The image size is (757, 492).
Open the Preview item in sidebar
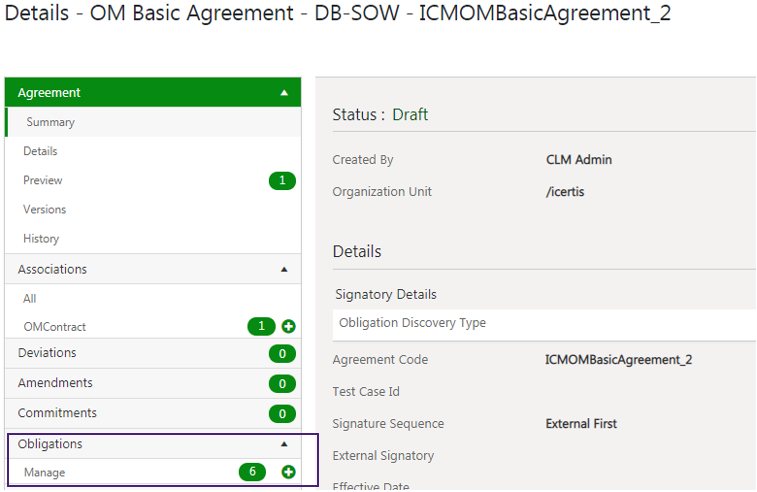click(43, 181)
